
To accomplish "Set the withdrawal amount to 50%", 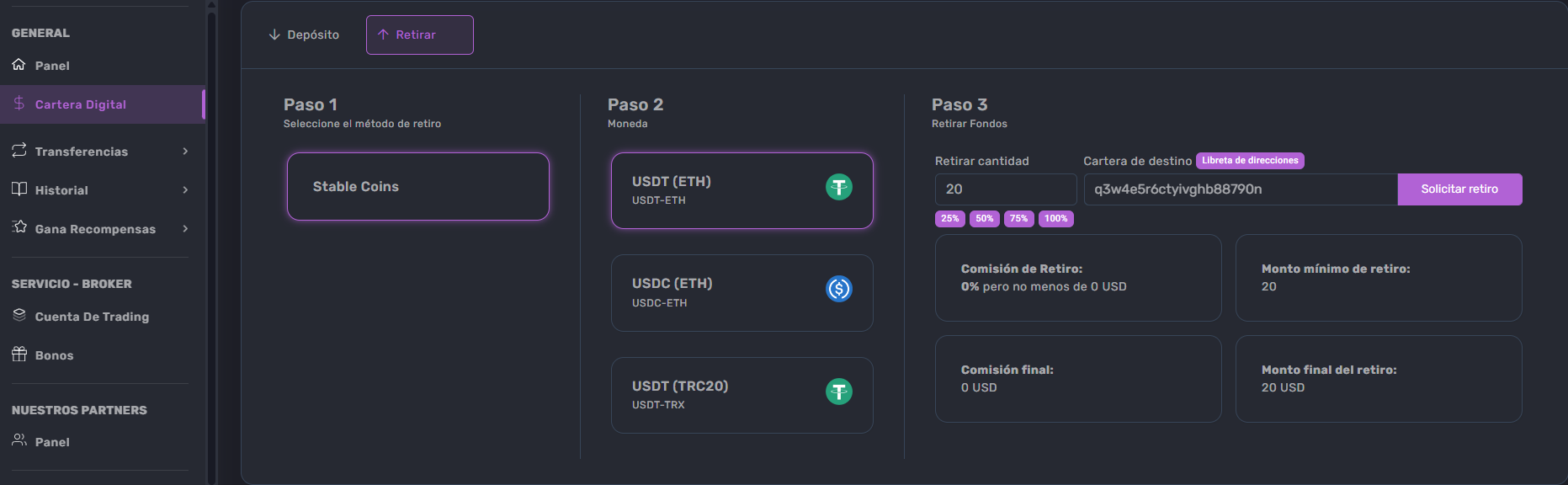I will 984,218.
